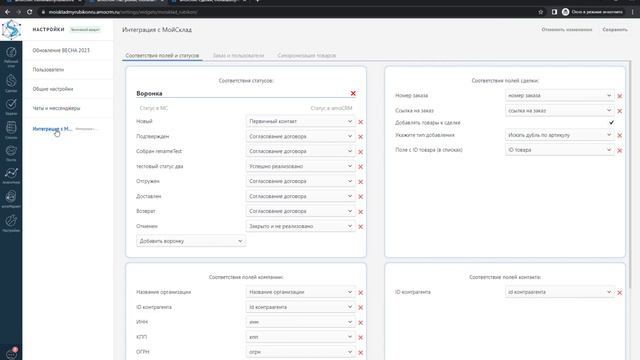Remove the Отменен status mapping row

point(360,227)
